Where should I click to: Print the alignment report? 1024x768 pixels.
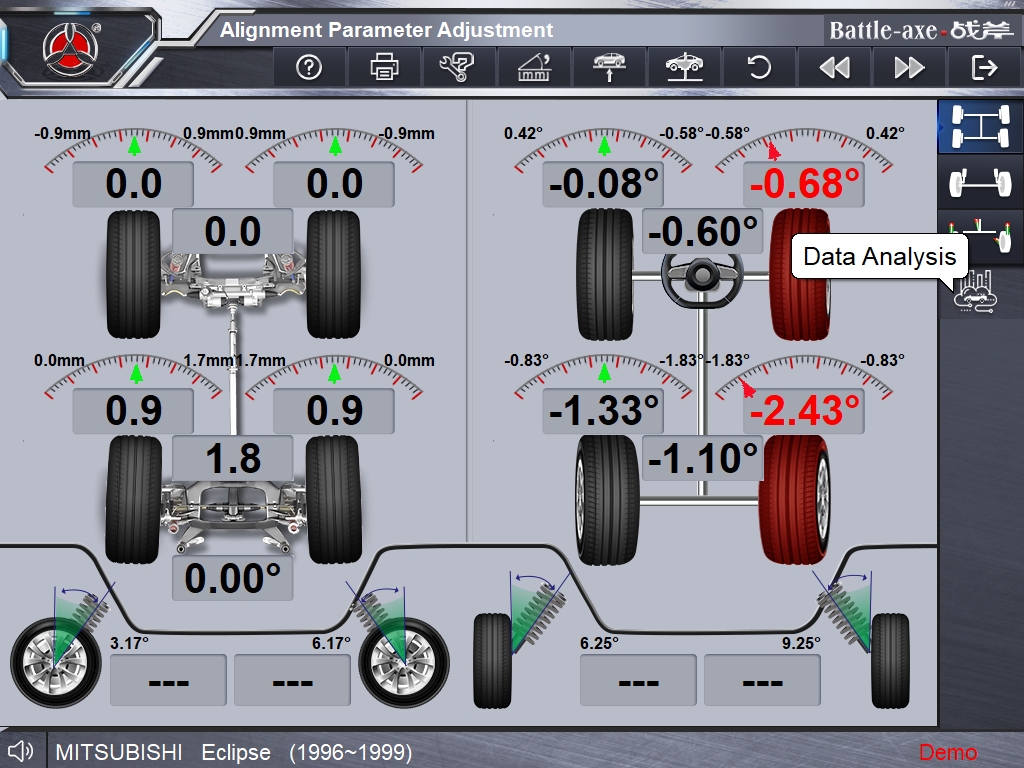tap(384, 67)
